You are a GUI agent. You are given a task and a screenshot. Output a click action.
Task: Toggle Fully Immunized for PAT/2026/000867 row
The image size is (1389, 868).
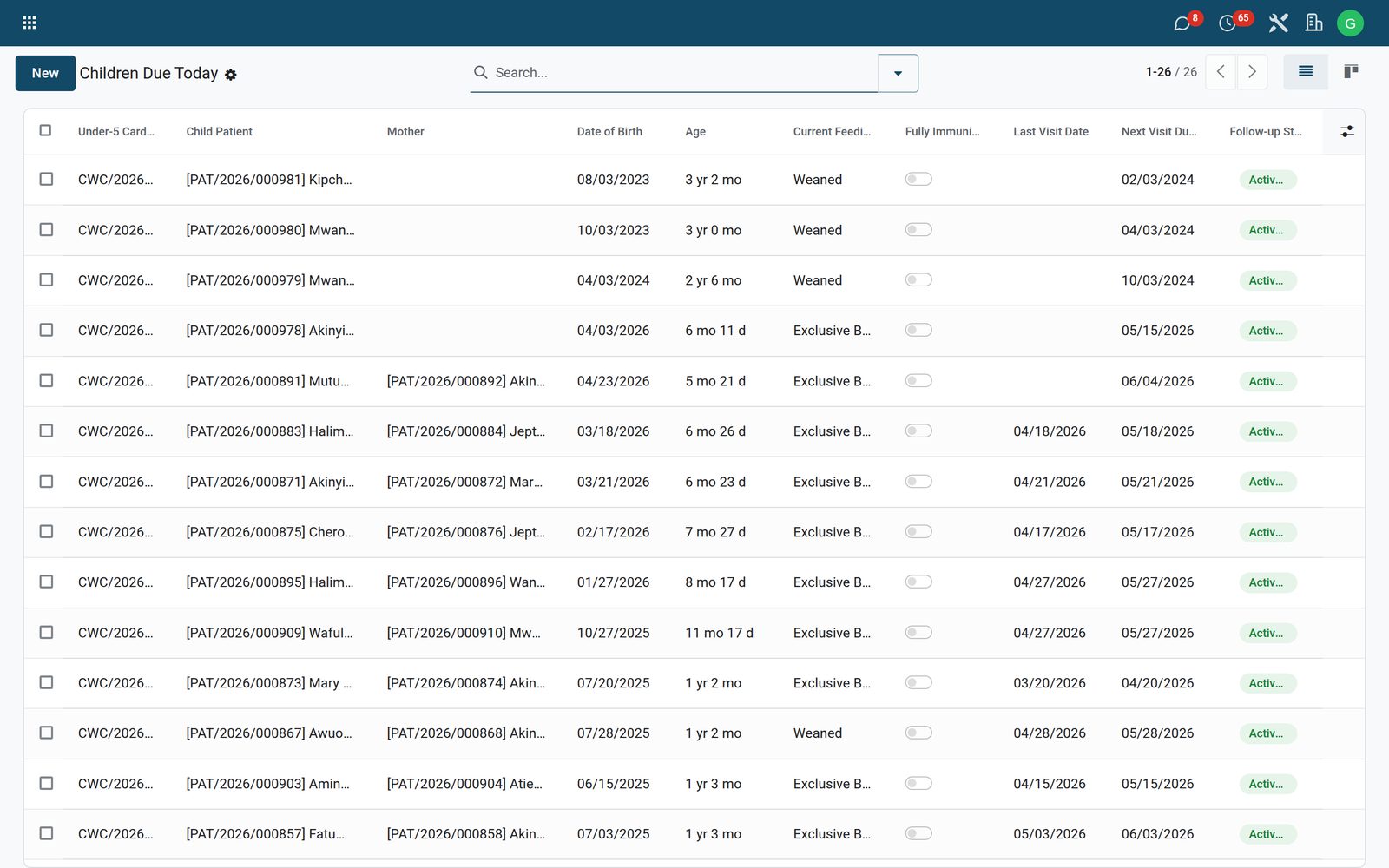point(918,733)
